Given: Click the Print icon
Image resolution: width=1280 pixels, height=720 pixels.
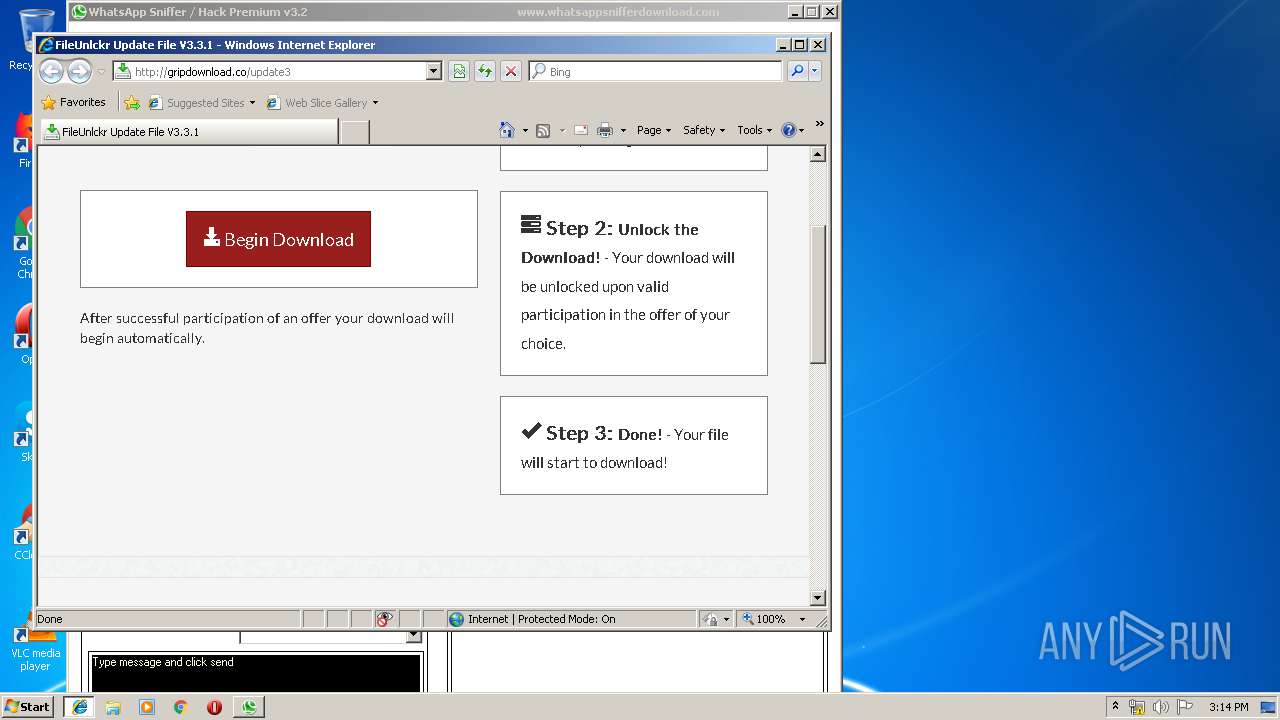Looking at the screenshot, I should coord(605,130).
